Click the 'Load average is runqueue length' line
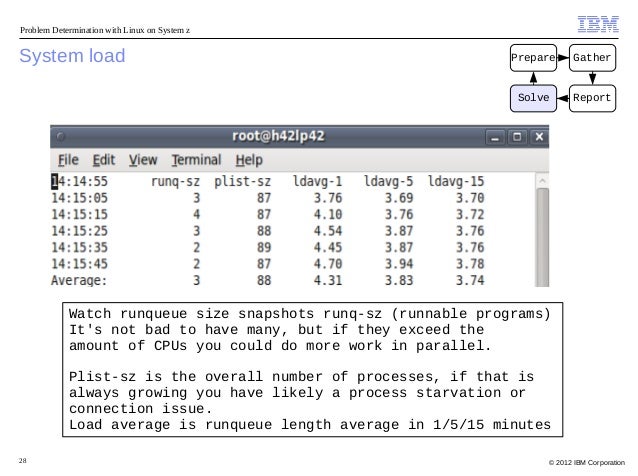This screenshot has height=476, width=638. pos(310,425)
